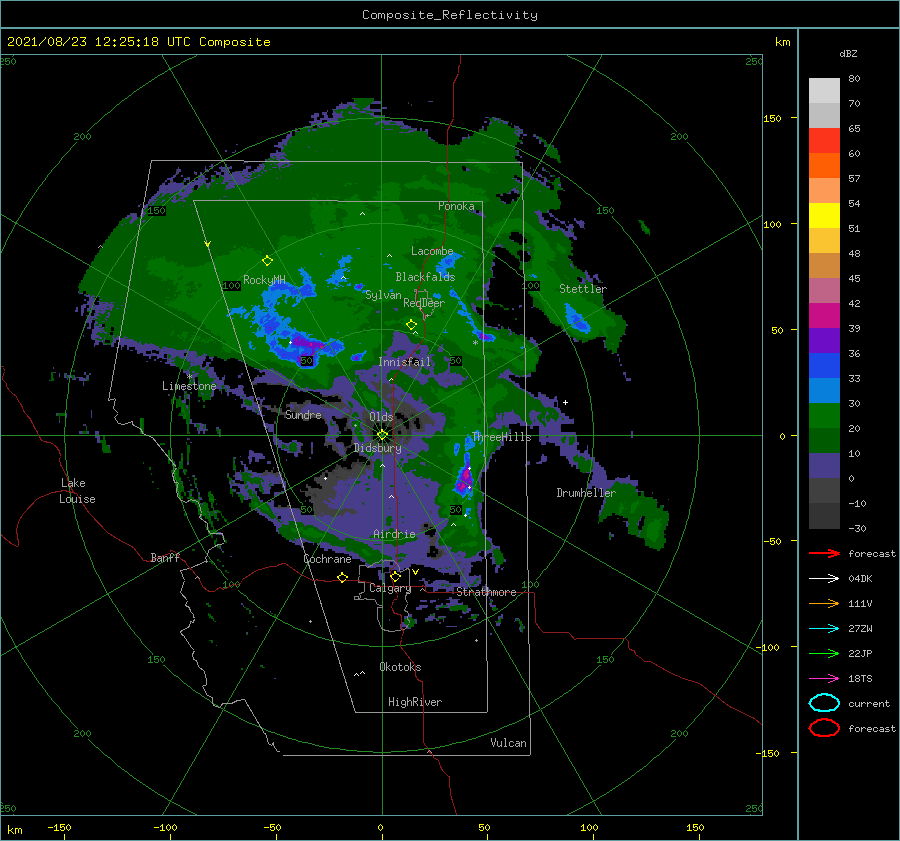Click the HighRiver city label
Image resolution: width=900 pixels, height=841 pixels.
pyautogui.click(x=415, y=702)
